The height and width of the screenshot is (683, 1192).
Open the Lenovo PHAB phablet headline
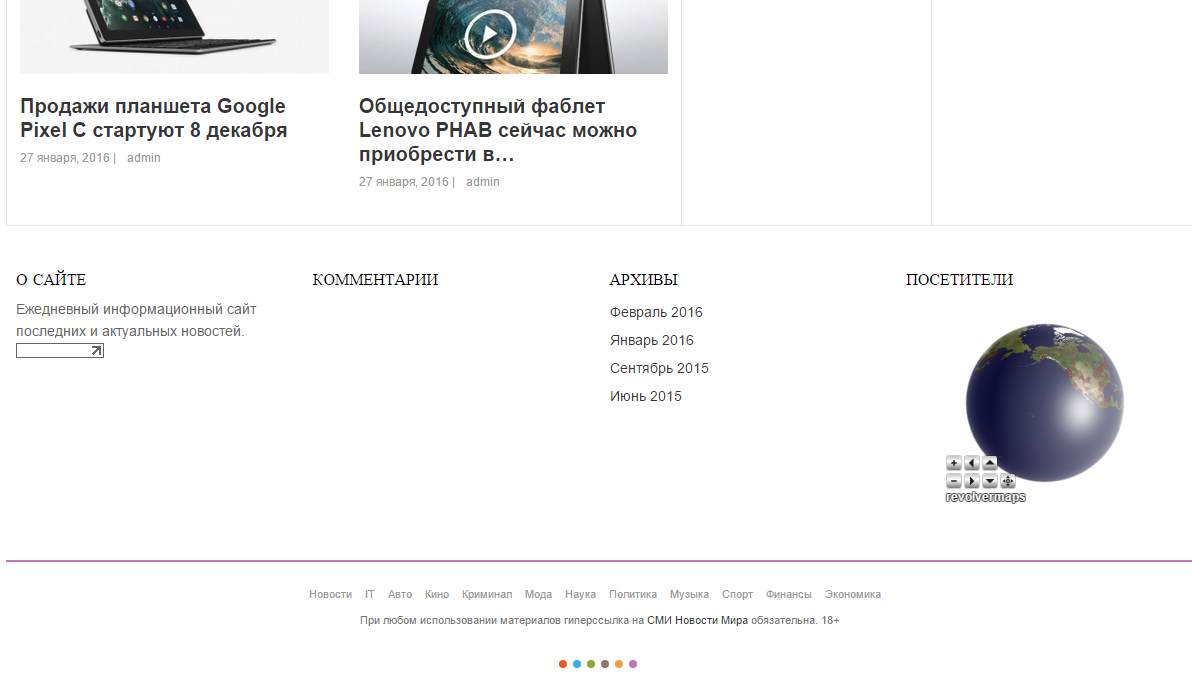coord(498,130)
